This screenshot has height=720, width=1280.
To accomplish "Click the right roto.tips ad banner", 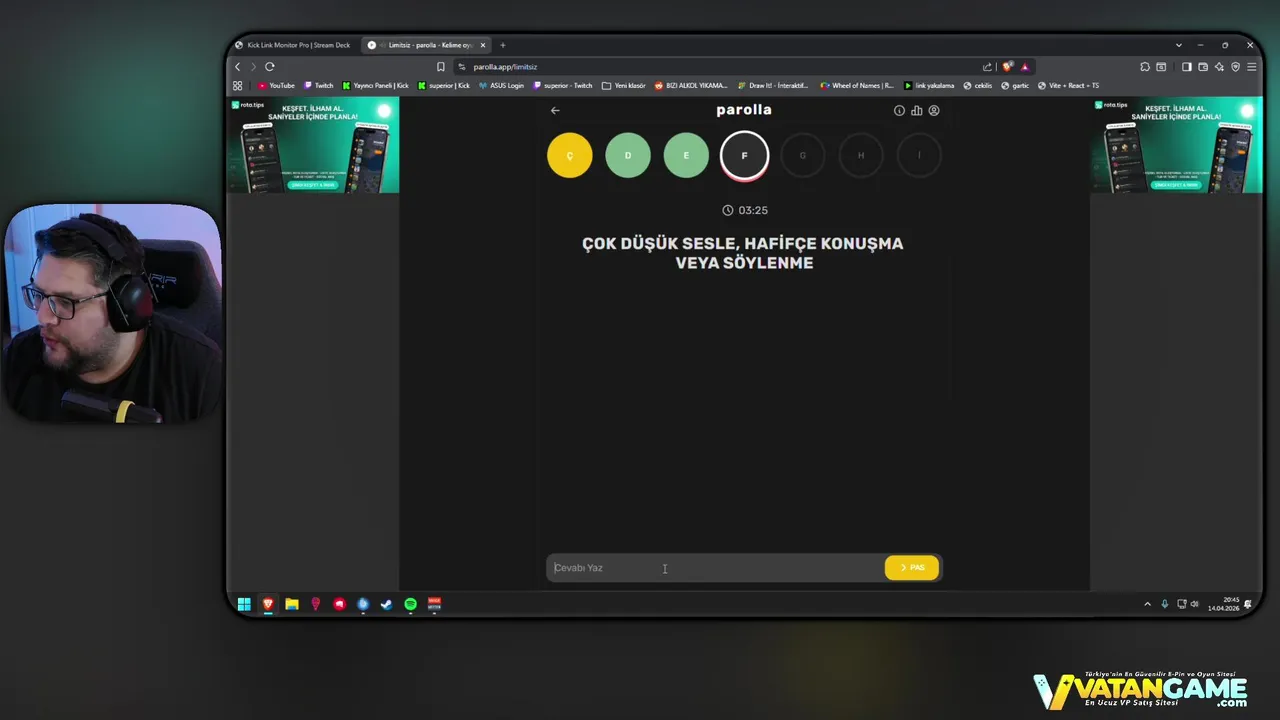I will point(1177,145).
